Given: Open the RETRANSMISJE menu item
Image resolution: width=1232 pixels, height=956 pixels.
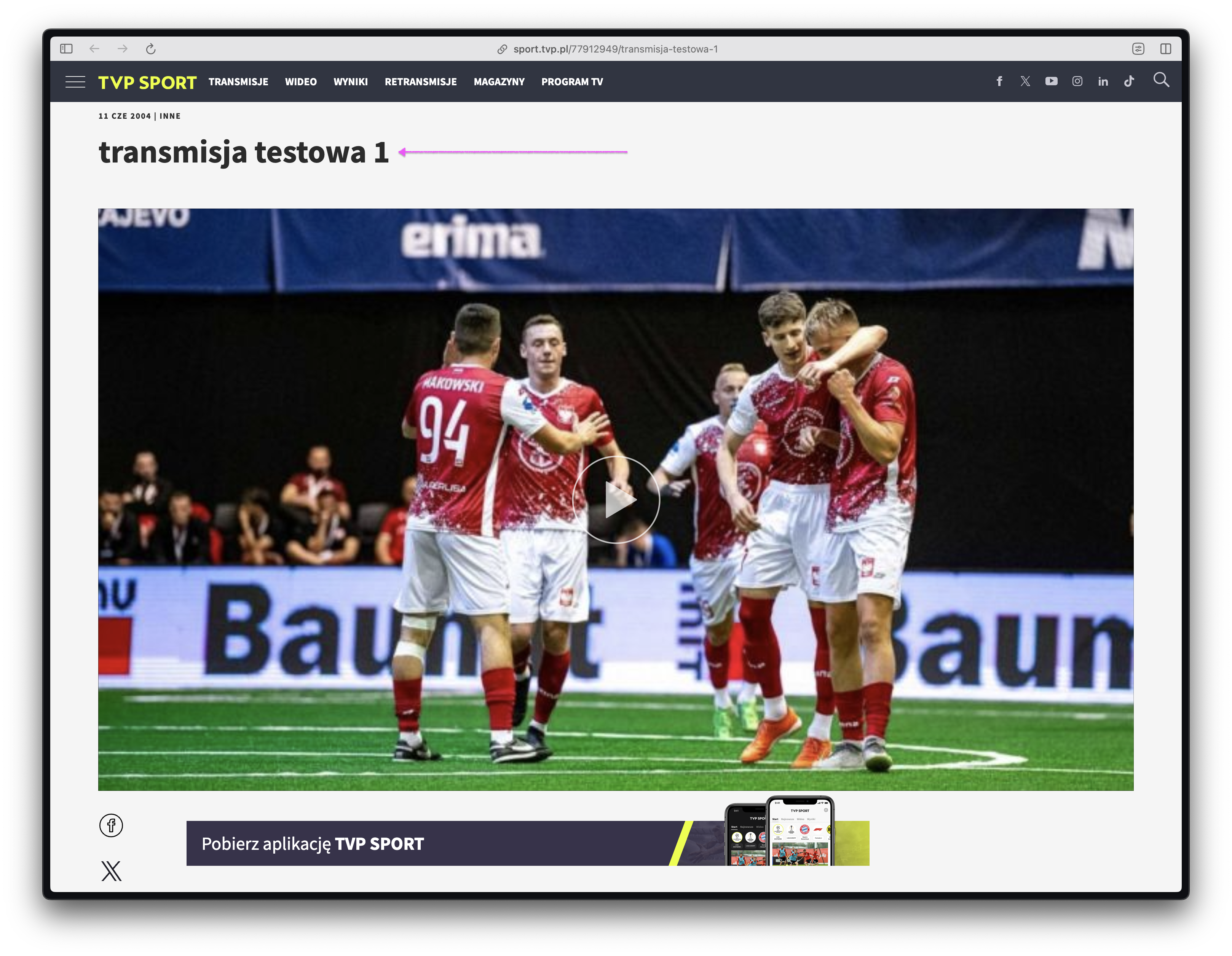Looking at the screenshot, I should 421,82.
